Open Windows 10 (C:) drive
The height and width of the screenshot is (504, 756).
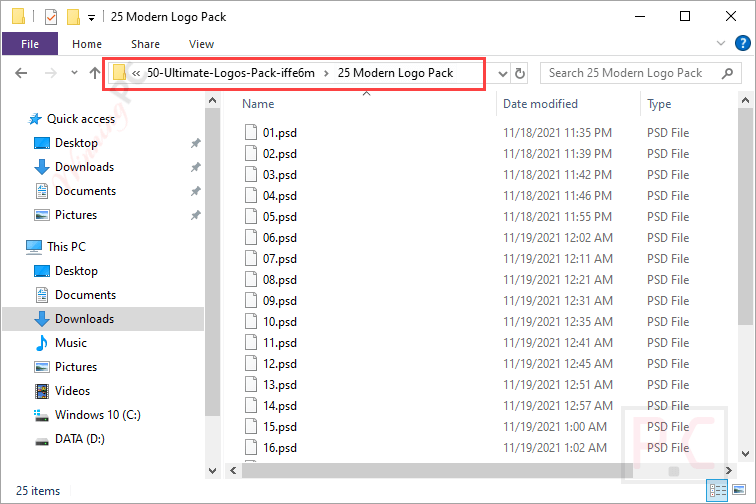[97, 415]
